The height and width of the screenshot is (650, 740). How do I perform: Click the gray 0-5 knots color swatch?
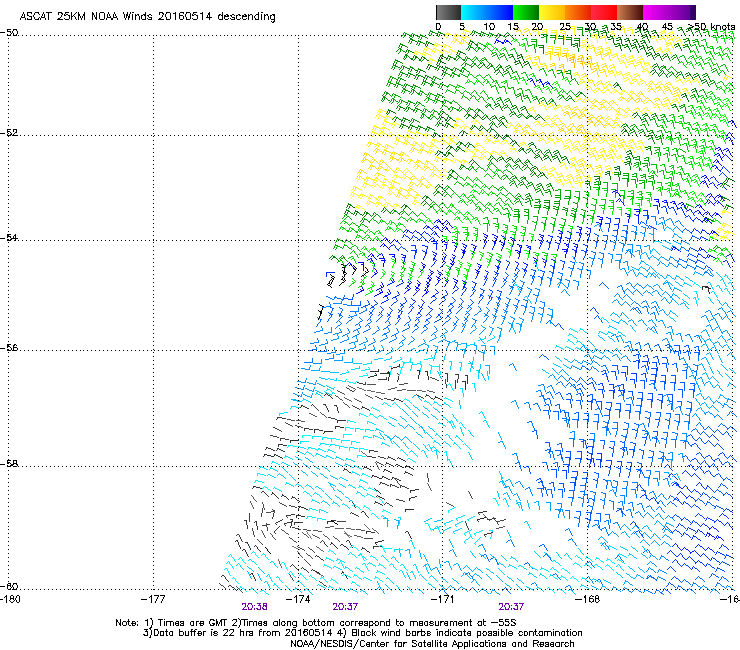click(448, 12)
